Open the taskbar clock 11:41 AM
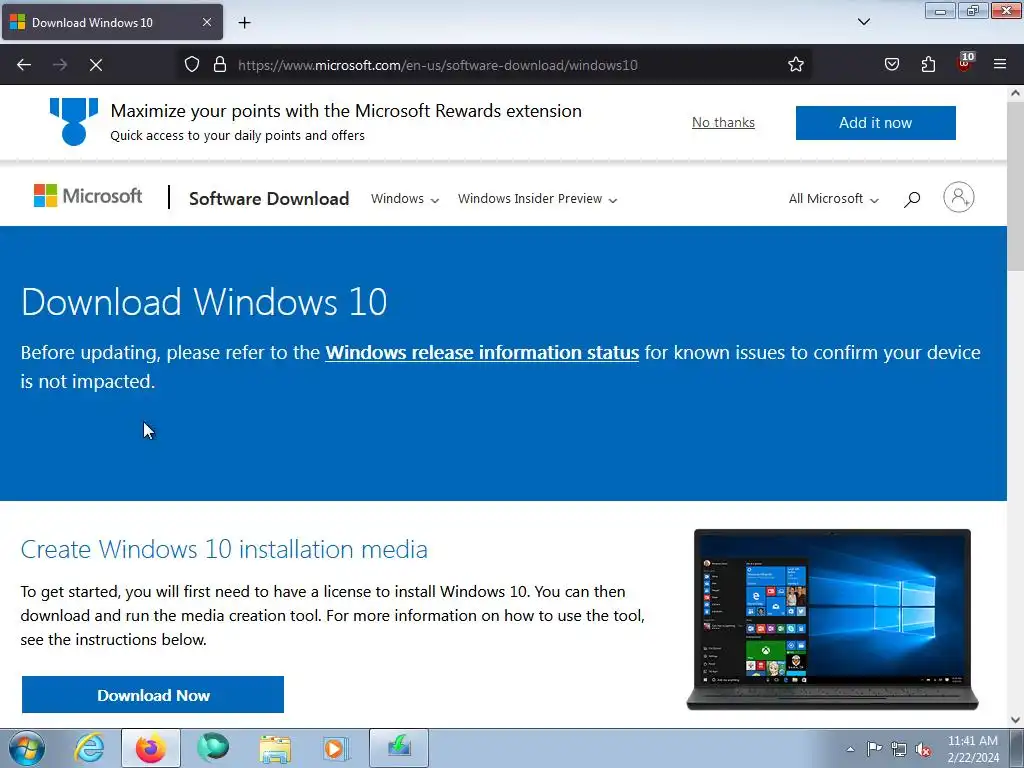Screen dimensions: 1024x768 pyautogui.click(x=972, y=749)
